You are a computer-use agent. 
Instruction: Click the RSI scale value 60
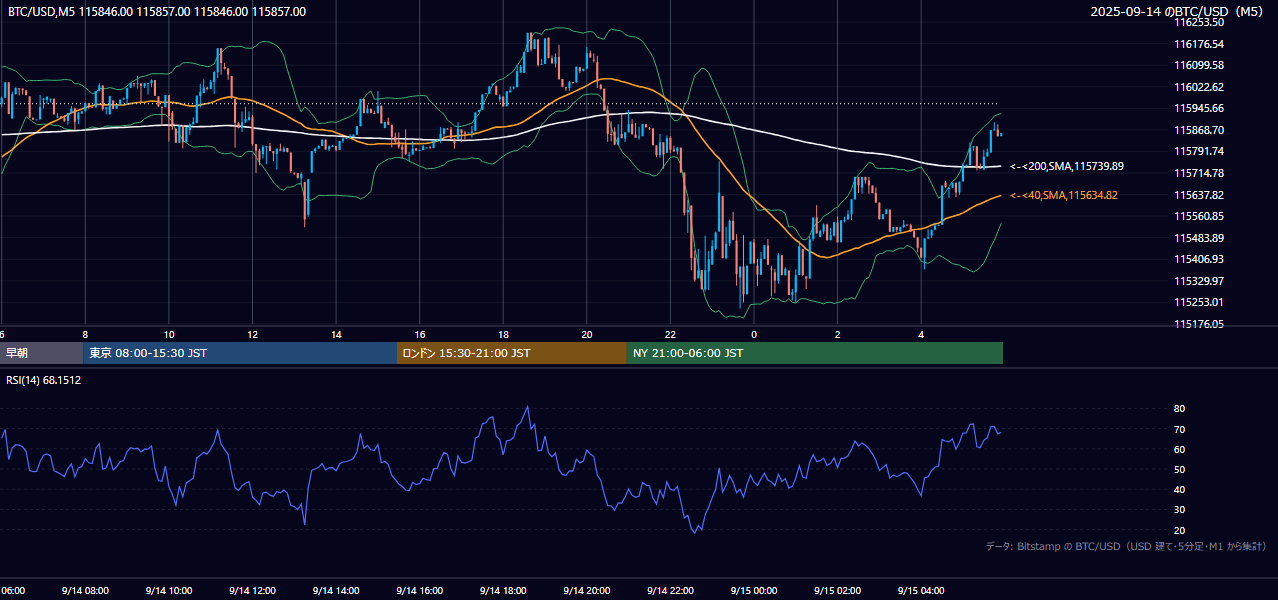click(x=1179, y=449)
